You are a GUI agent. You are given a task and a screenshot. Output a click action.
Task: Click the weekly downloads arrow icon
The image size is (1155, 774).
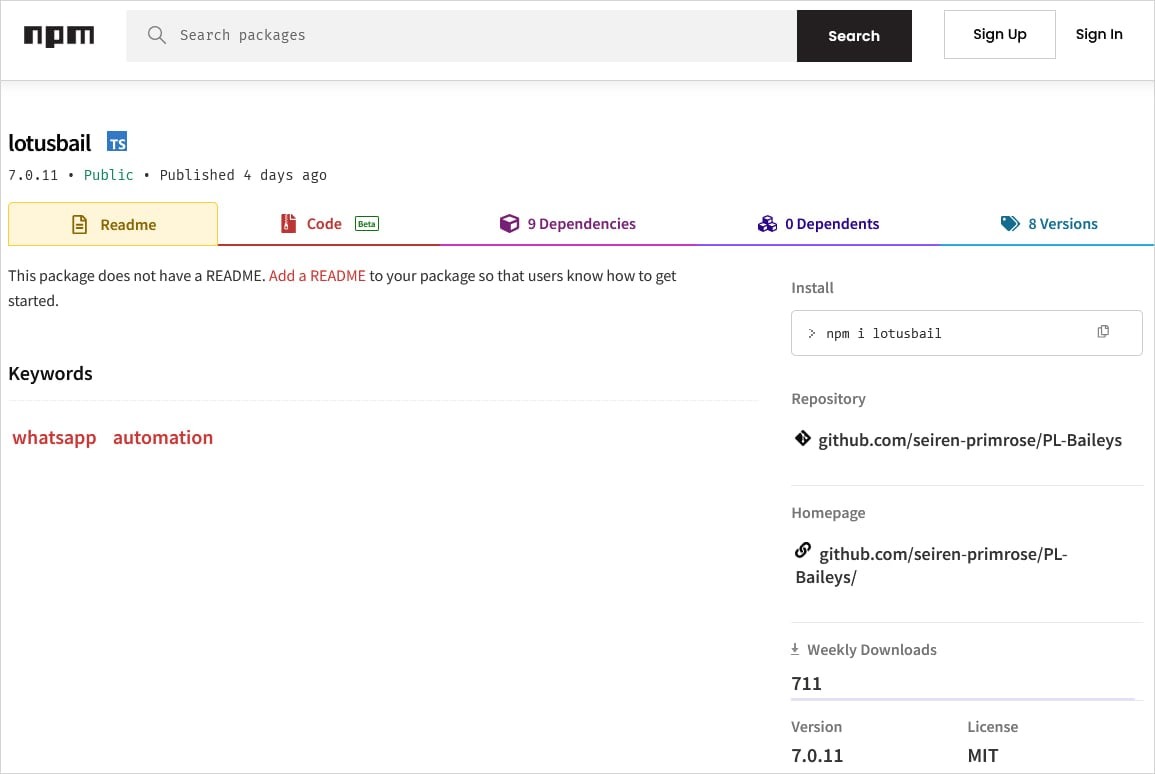[x=795, y=649]
